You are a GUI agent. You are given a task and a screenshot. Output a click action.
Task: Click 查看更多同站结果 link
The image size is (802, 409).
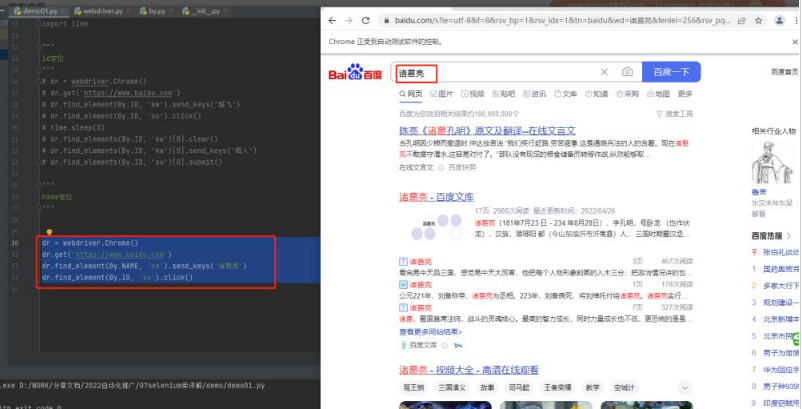pyautogui.click(x=431, y=332)
